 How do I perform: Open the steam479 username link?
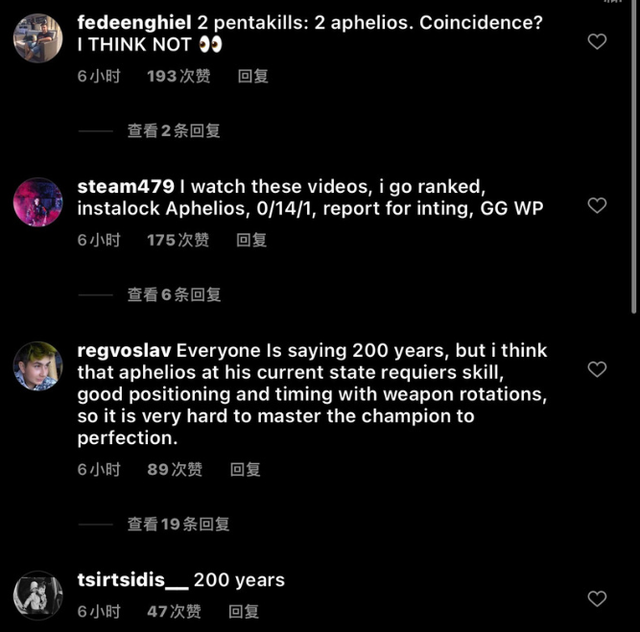[x=125, y=186]
